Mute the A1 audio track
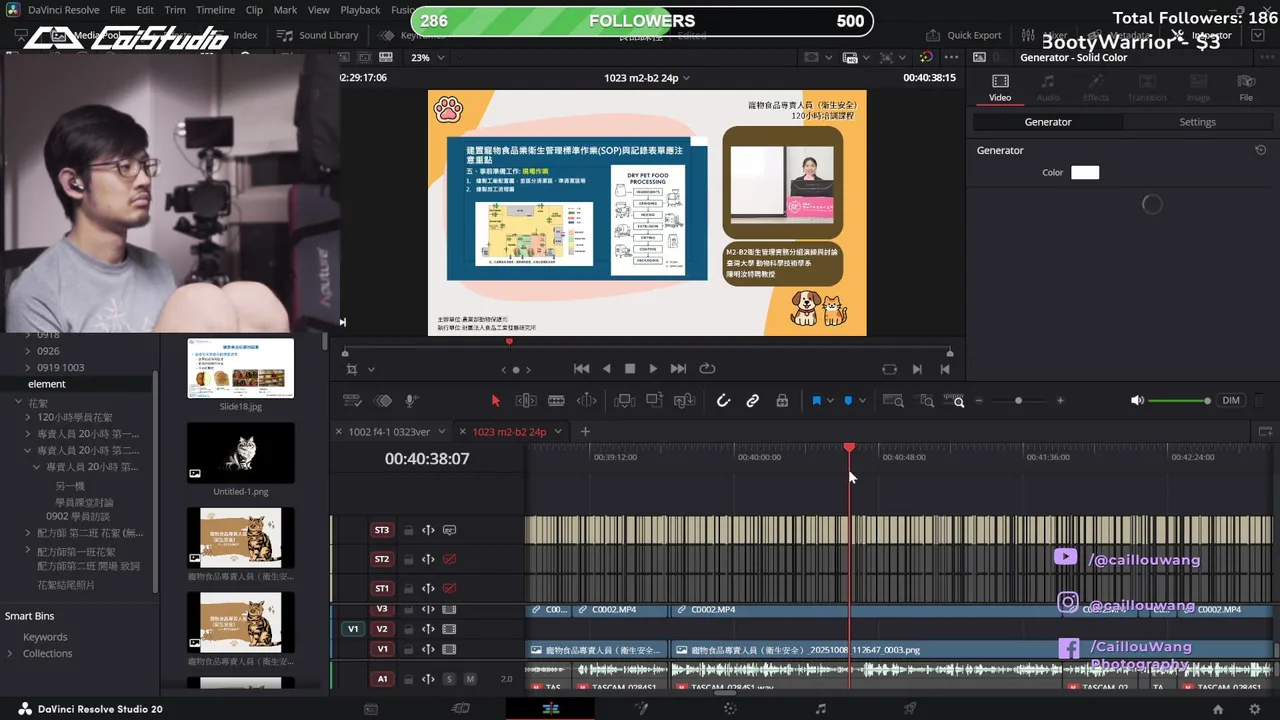Viewport: 1280px width, 720px height. point(470,679)
